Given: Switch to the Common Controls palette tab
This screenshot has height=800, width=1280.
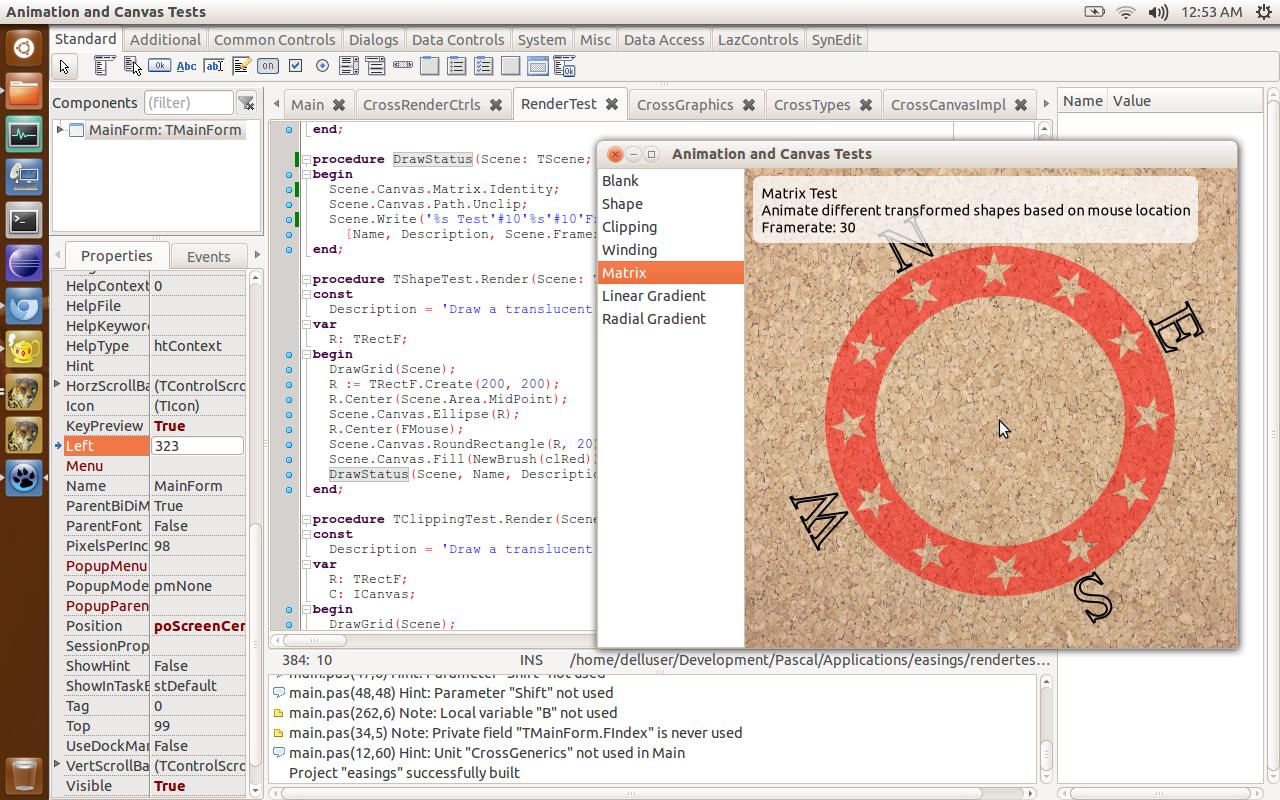Looking at the screenshot, I should click(274, 40).
